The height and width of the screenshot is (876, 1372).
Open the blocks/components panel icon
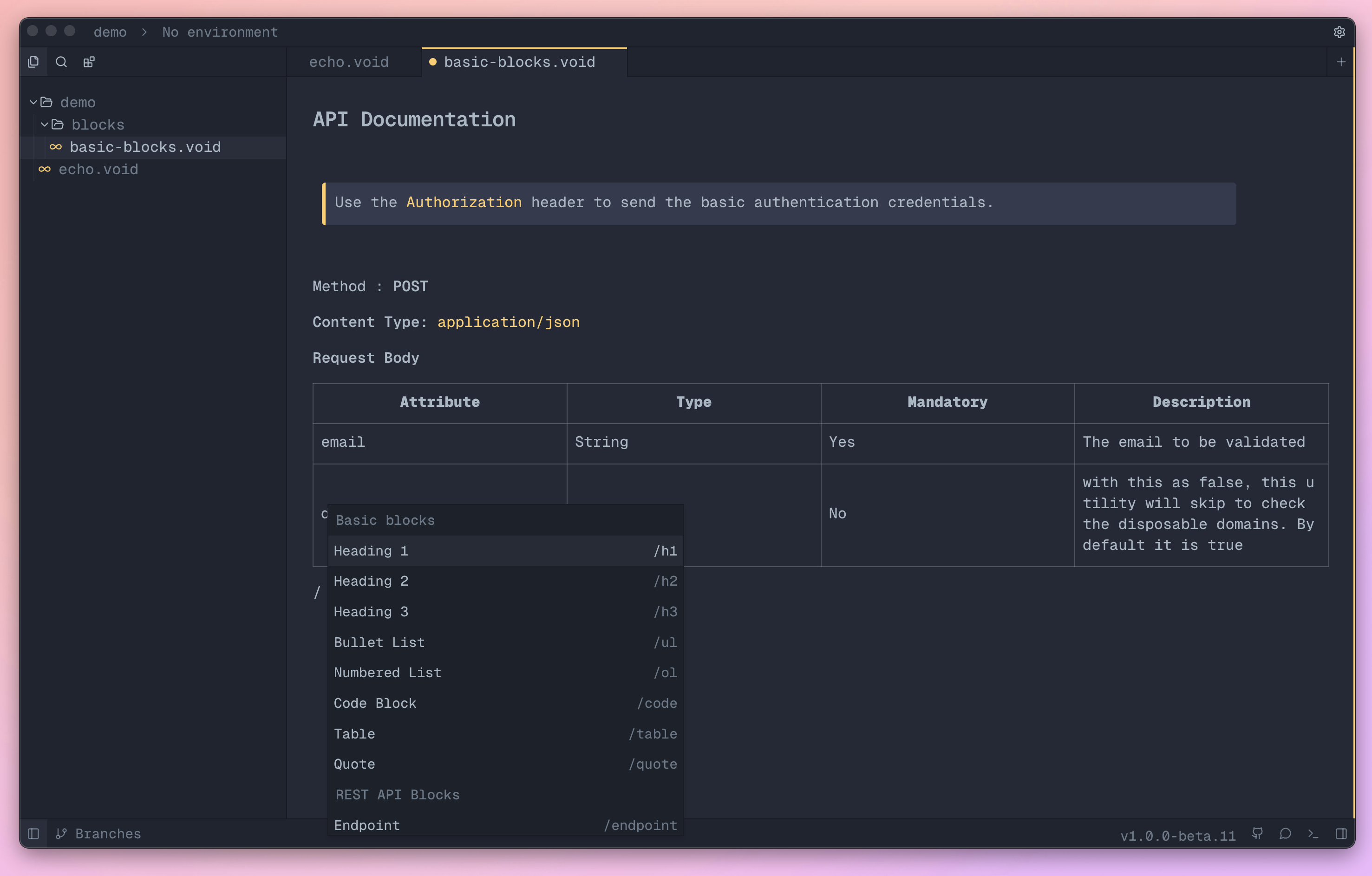[x=89, y=62]
